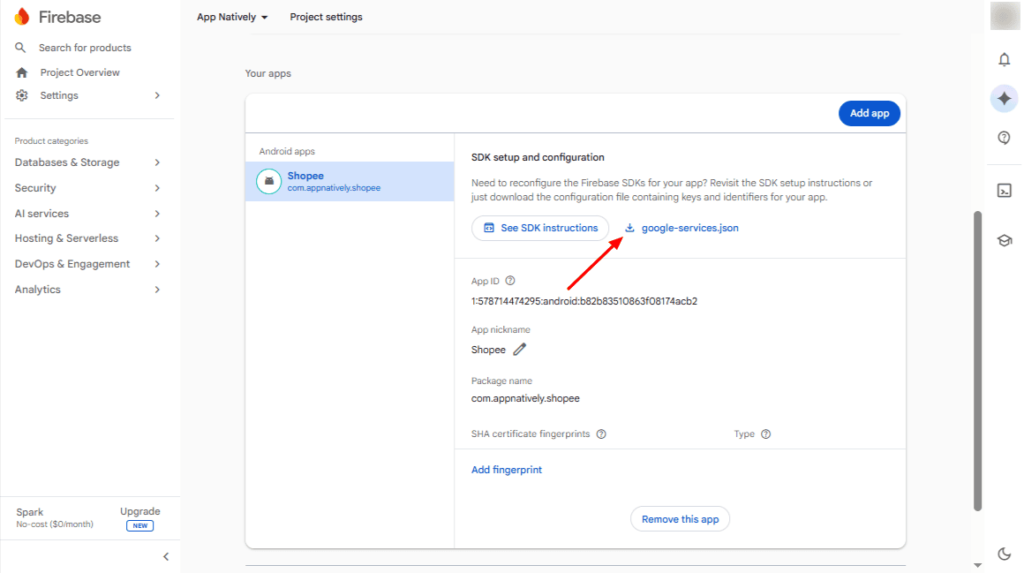The image size is (1024, 573).
Task: Click the 'Product categories' label
Action: (51, 140)
